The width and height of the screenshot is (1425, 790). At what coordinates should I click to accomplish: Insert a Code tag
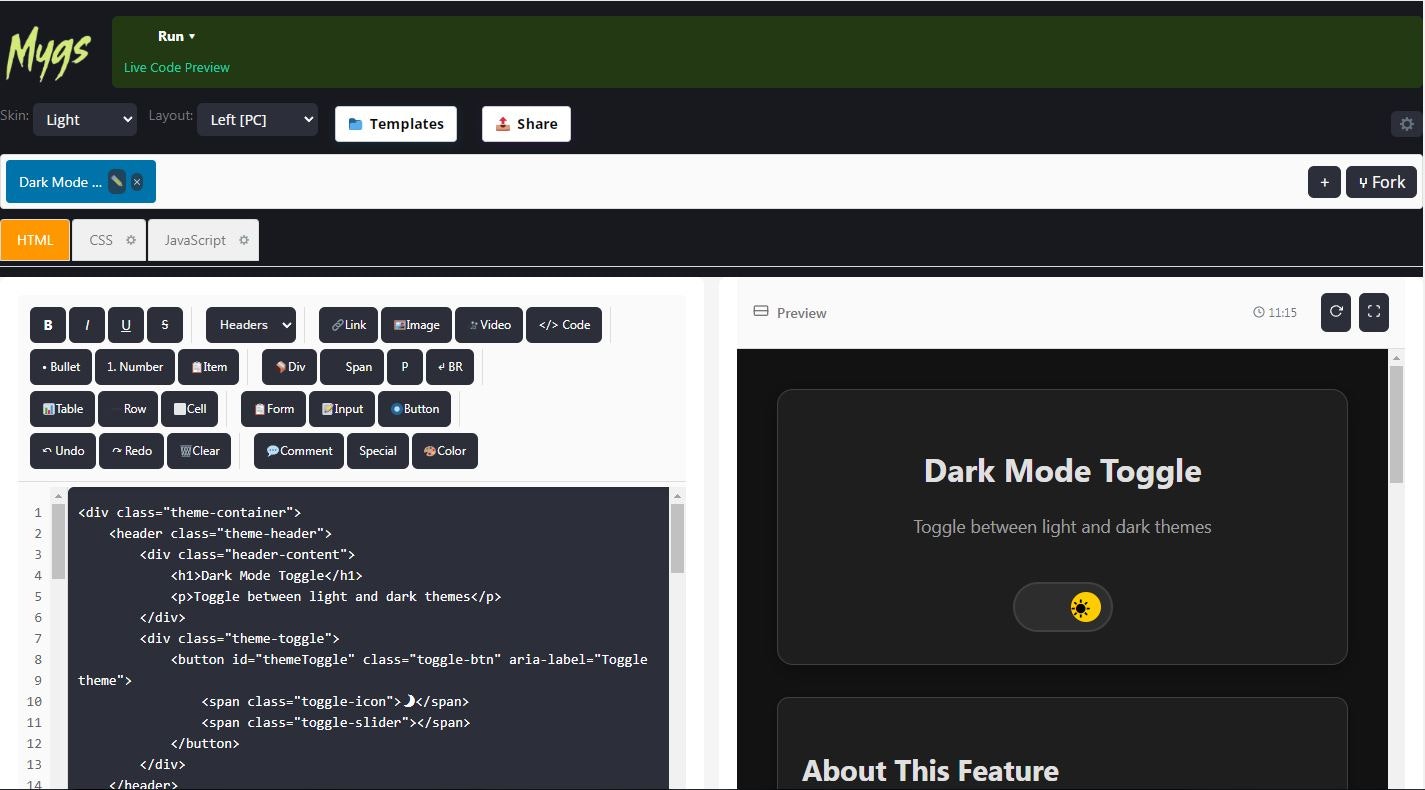tap(564, 325)
